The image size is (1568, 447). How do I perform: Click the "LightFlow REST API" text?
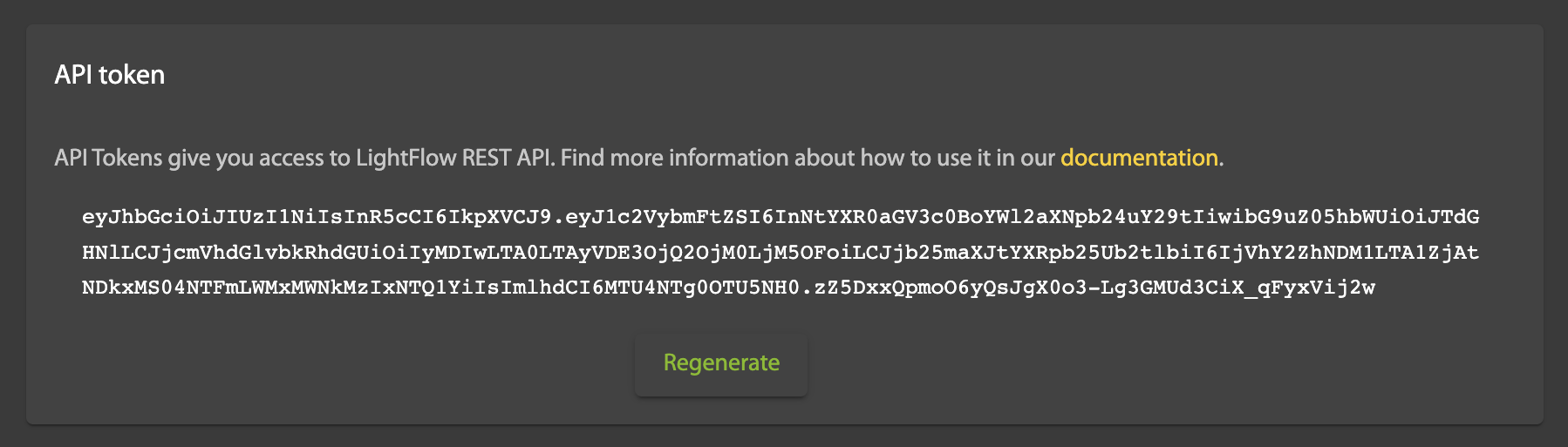454,158
